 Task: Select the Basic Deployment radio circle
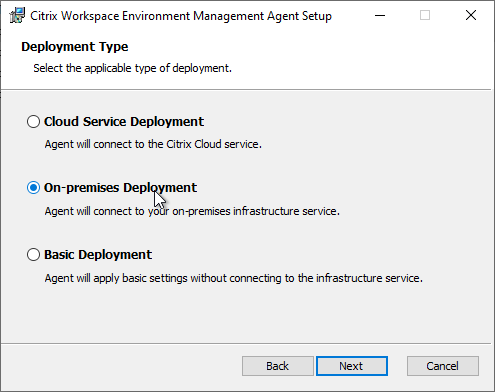[33, 255]
